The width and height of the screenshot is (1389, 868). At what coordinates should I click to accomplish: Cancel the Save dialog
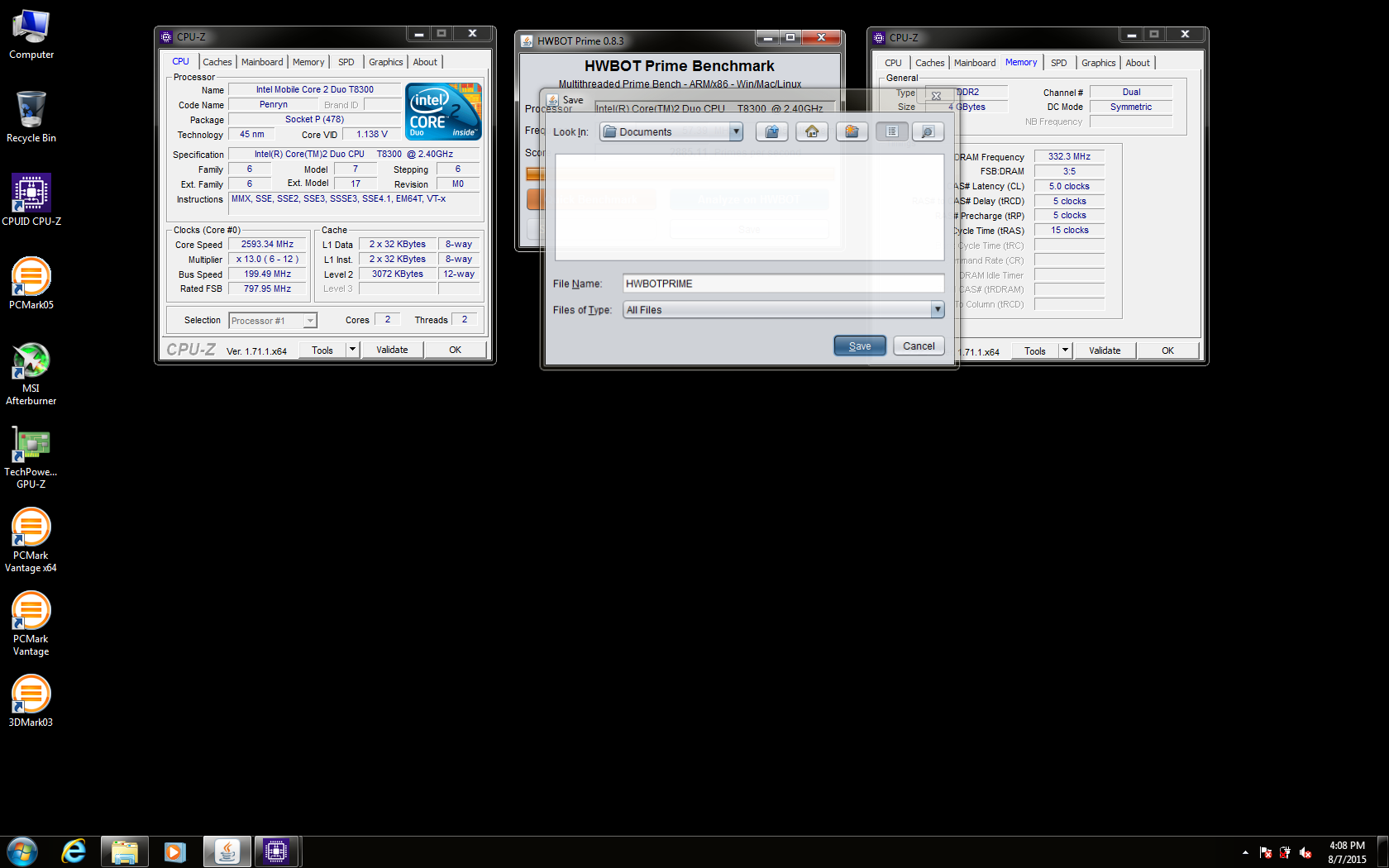(x=919, y=346)
